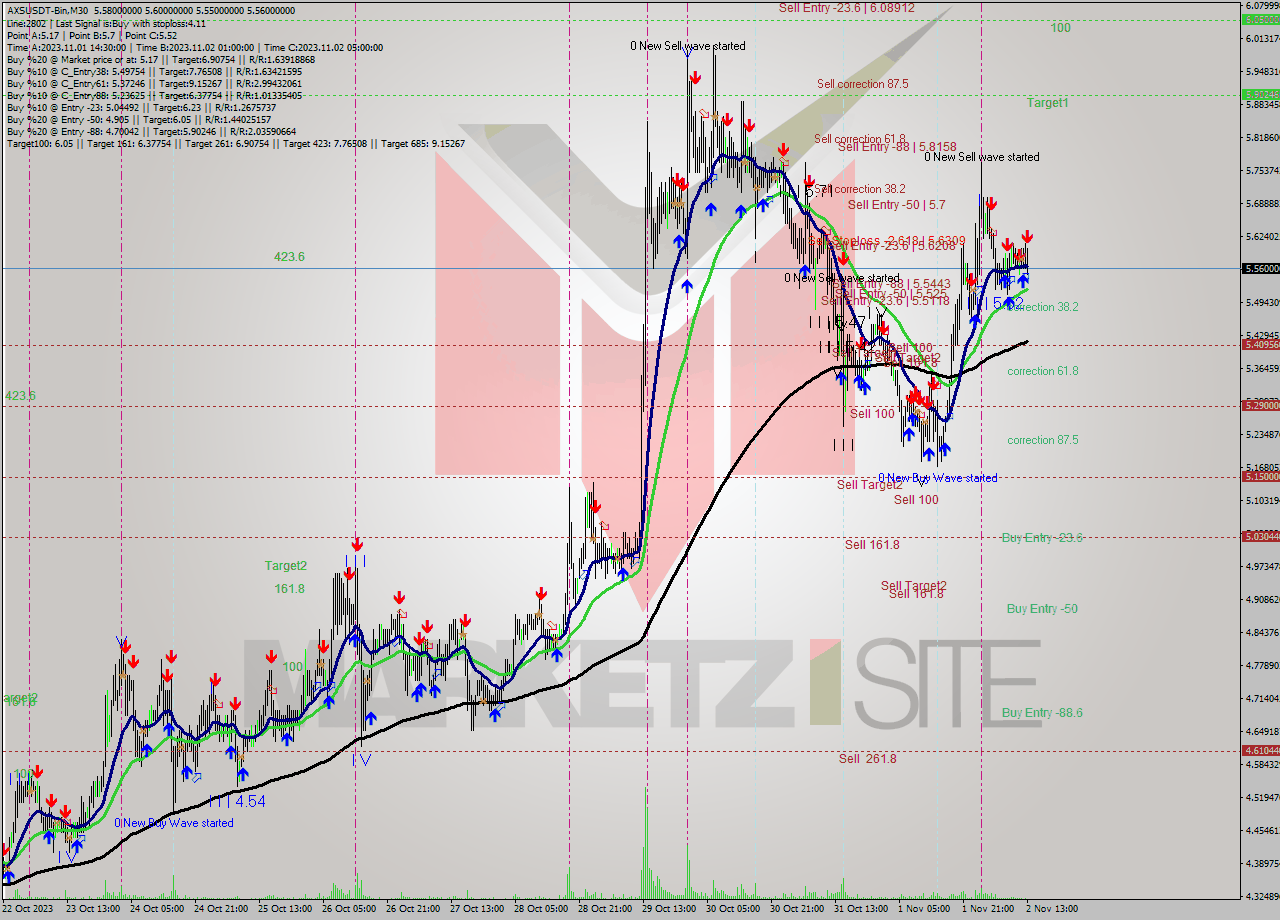
Task: Click the '26 Oct 05:00' time axis label
Action: (350, 909)
